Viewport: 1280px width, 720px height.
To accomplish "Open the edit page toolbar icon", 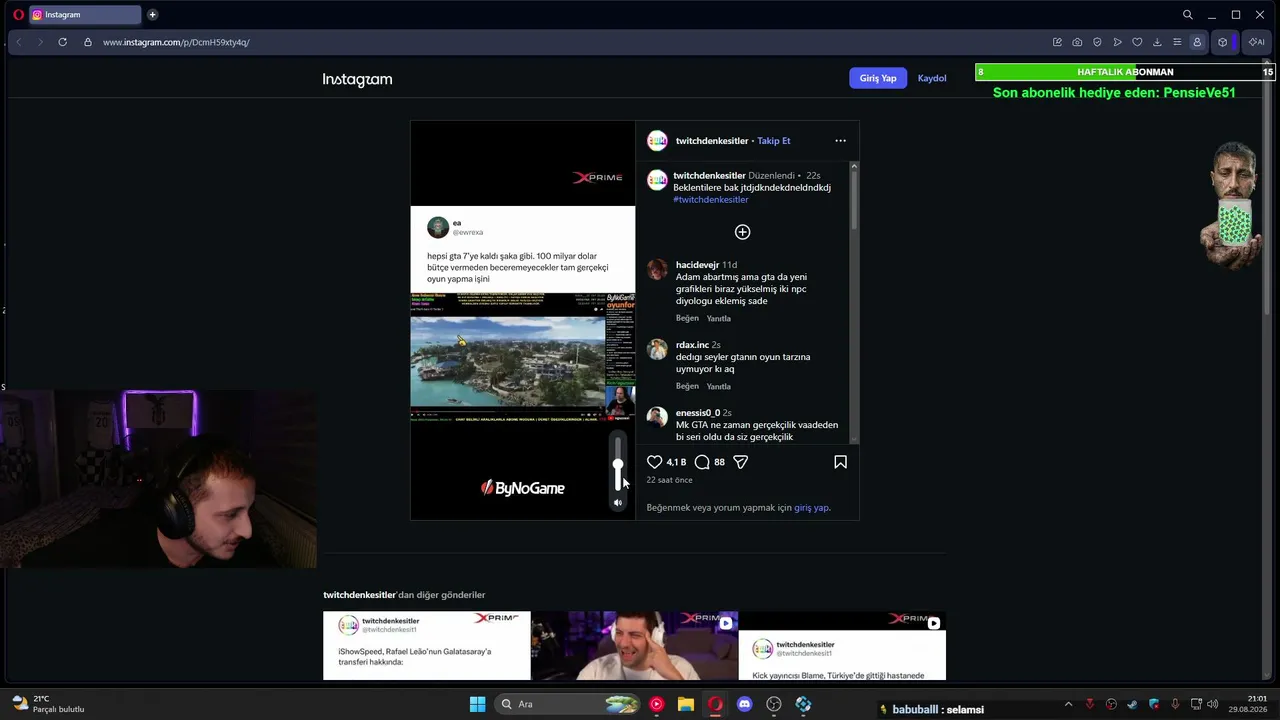I will click(1057, 42).
